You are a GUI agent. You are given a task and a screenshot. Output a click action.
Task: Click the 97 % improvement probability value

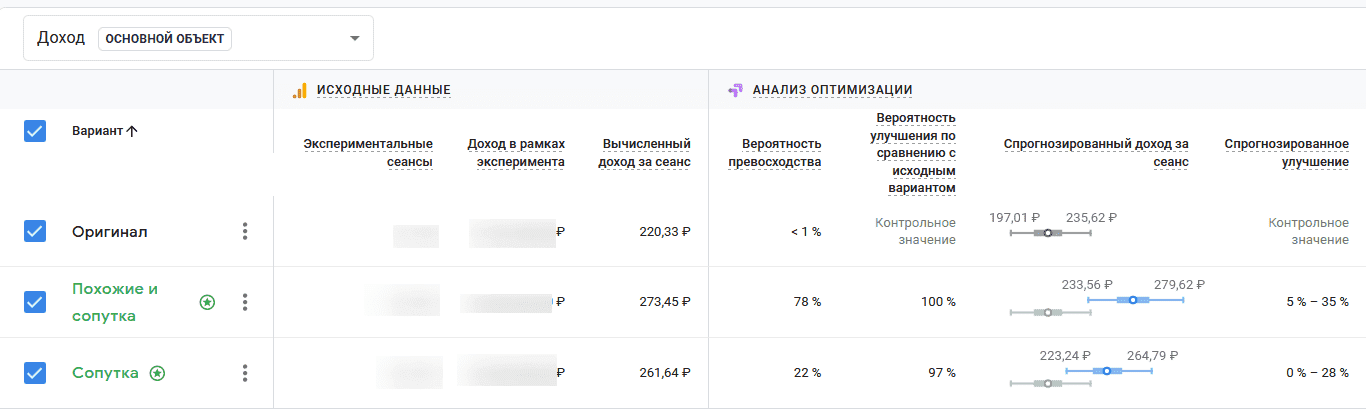coord(941,373)
